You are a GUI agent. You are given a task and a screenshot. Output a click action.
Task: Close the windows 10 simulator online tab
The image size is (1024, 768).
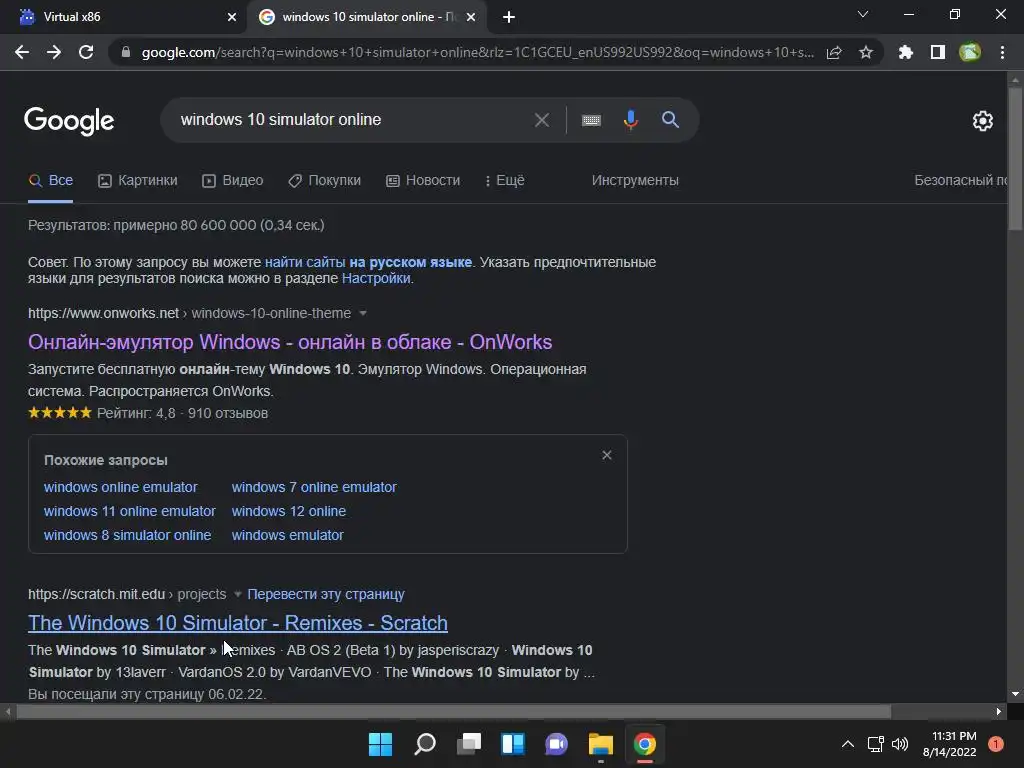tap(471, 17)
